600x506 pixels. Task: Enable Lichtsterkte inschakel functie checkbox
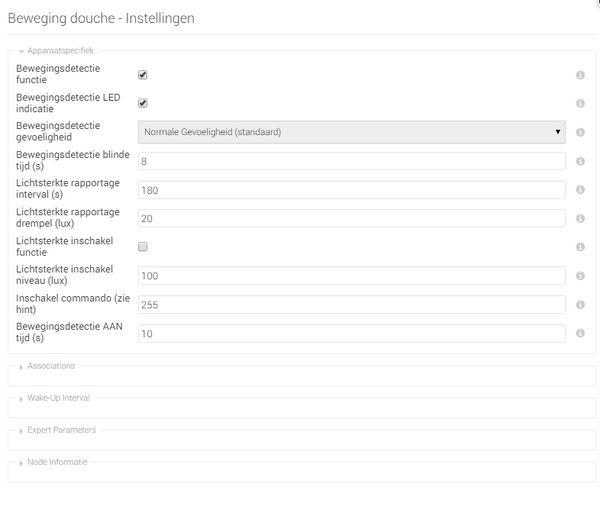point(143,247)
